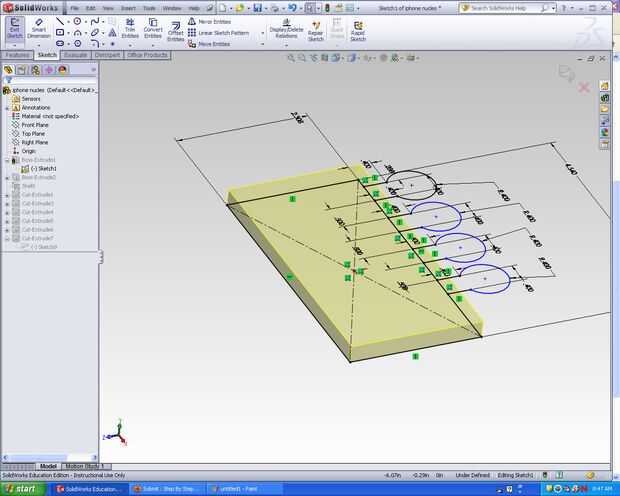Select the Spline sketch tool
Image resolution: width=620 pixels, height=496 pixels.
tap(95, 21)
